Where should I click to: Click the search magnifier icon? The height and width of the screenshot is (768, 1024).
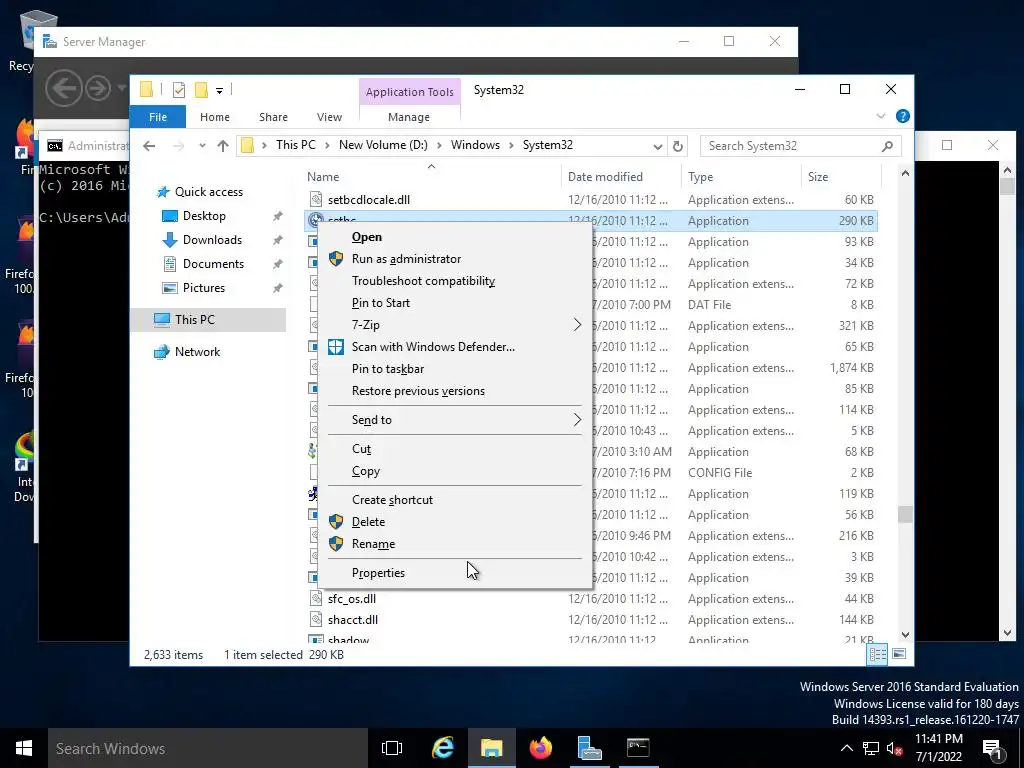pyautogui.click(x=887, y=146)
